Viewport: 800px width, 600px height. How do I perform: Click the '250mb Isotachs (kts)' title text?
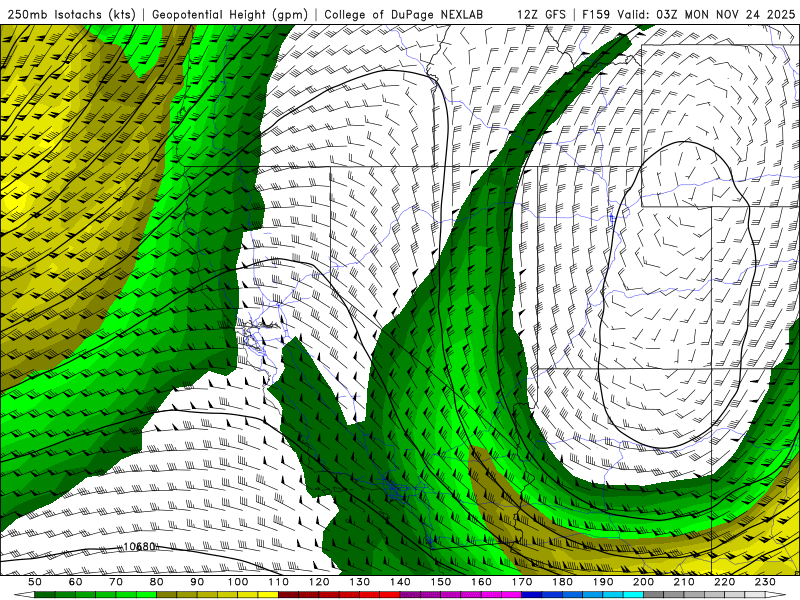72,14
